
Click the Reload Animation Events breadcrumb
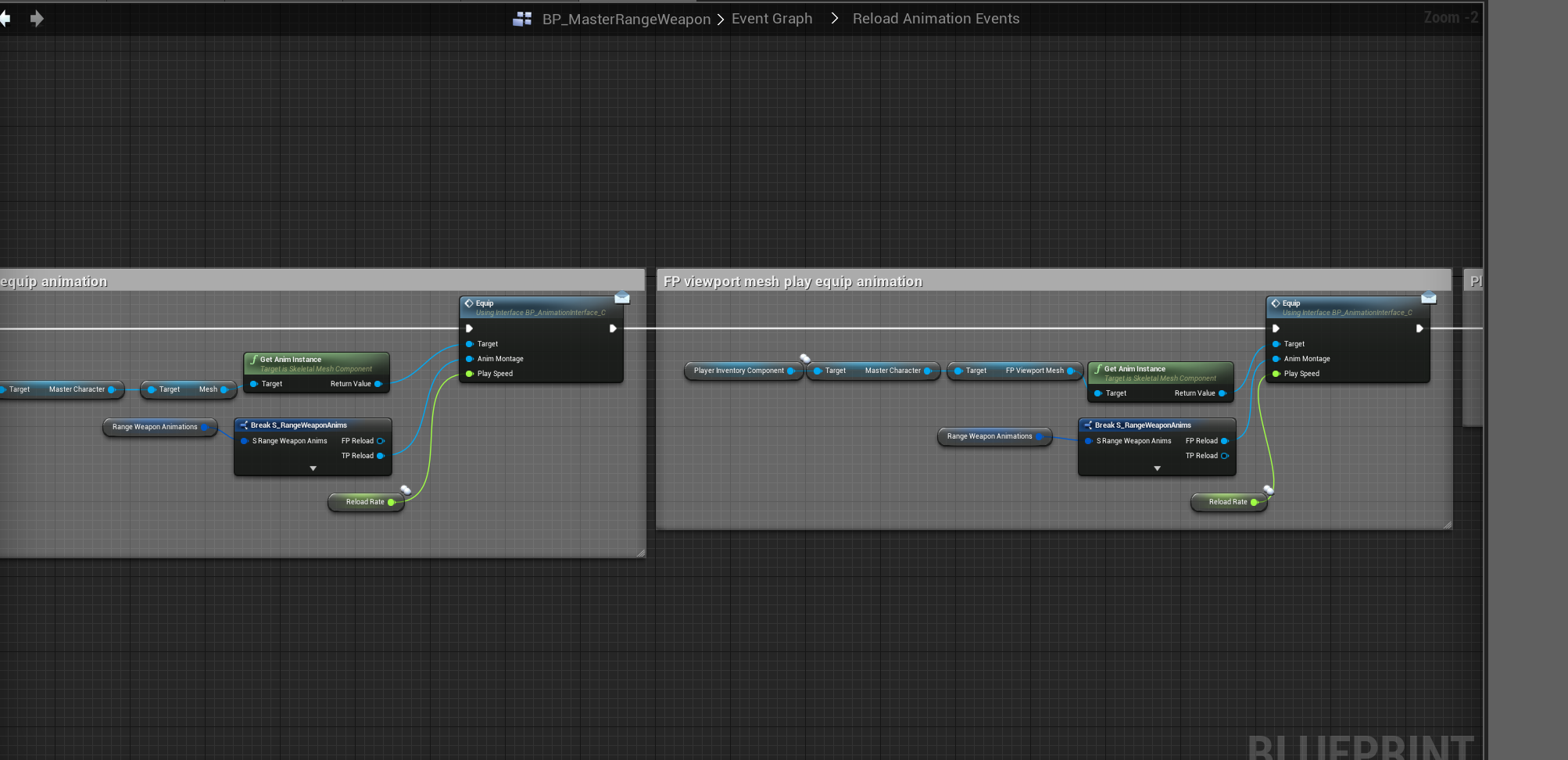936,19
